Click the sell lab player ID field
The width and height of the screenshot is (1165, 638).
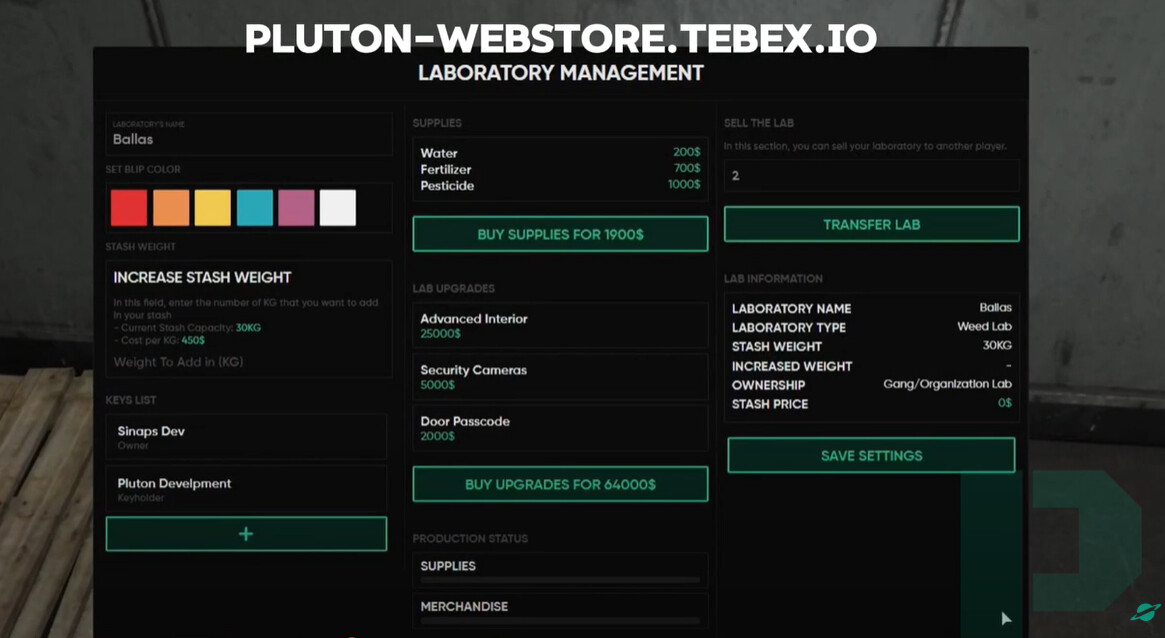point(872,175)
